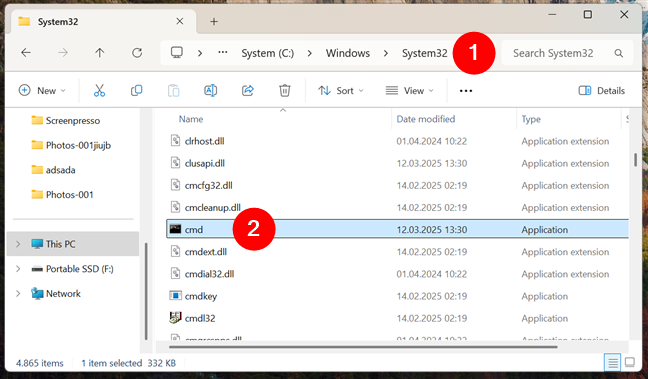Image resolution: width=648 pixels, height=379 pixels.
Task: Expand the This PC tree node
Action: click(x=18, y=244)
